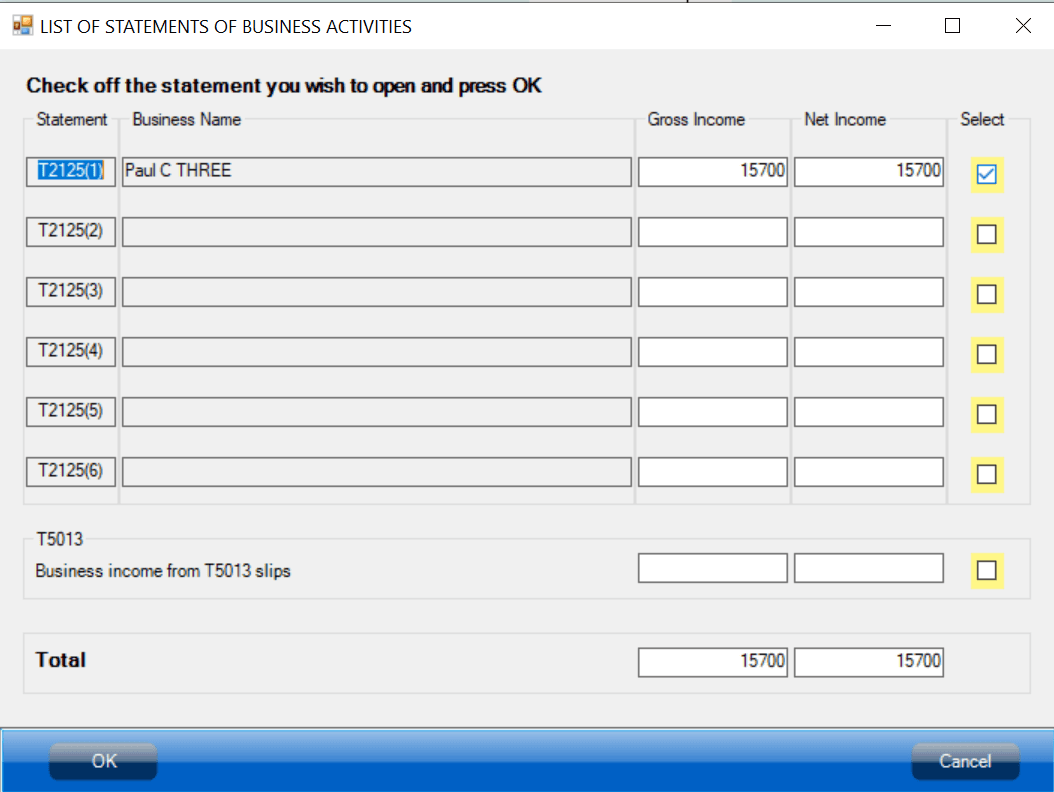Open the T2125(3) statement button
This screenshot has height=792, width=1054.
(70, 291)
